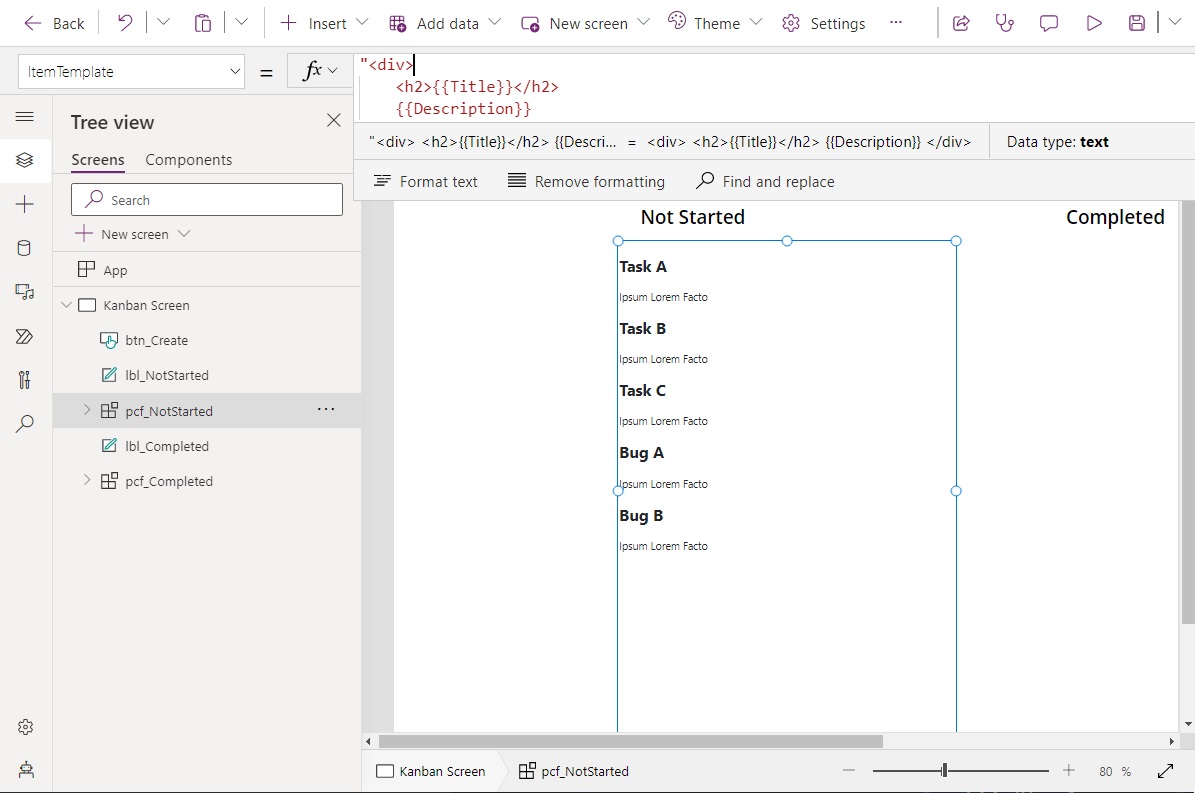Viewport: 1195px width, 793px height.
Task: Select the Power Automate icon in the left rail
Action: (x=26, y=336)
